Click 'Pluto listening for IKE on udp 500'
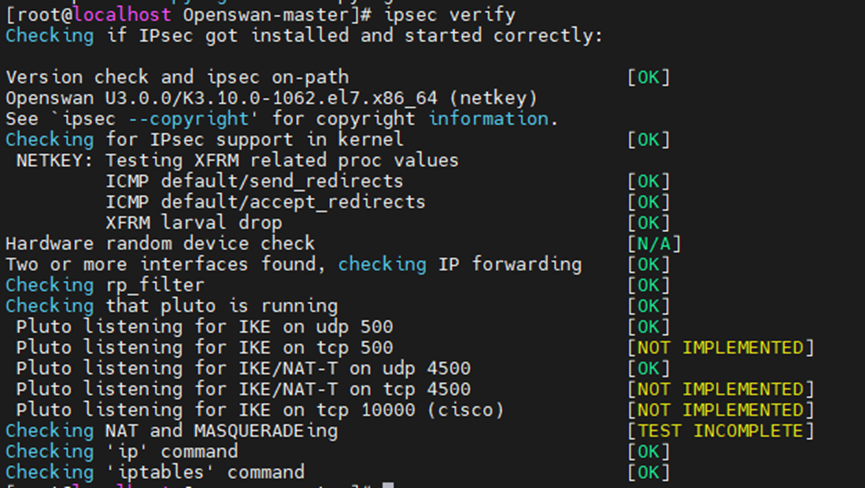Image resolution: width=865 pixels, height=488 pixels. tap(205, 327)
